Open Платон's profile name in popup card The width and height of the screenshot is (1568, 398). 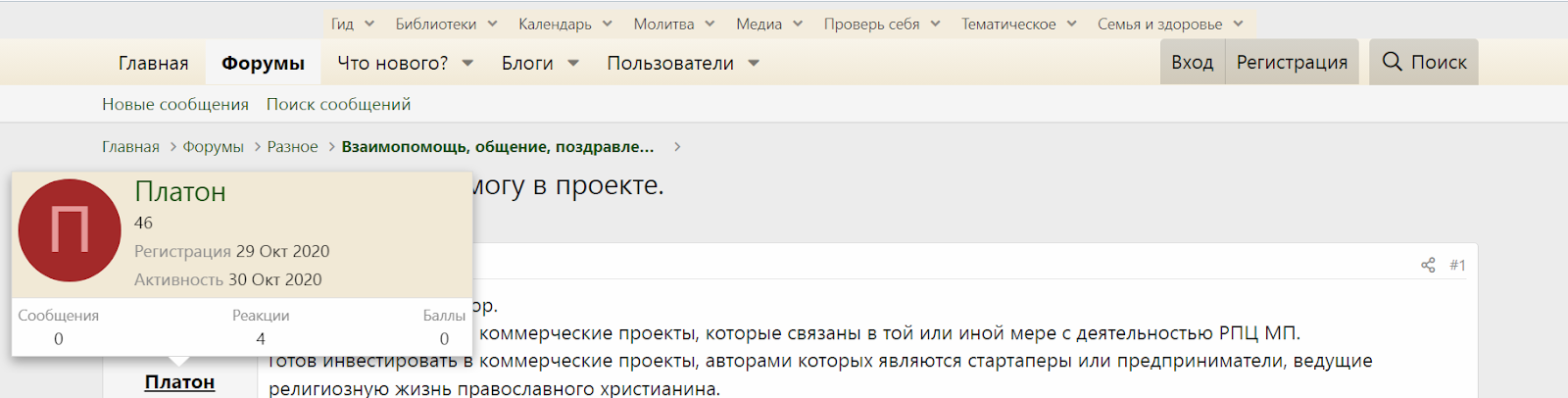[180, 191]
